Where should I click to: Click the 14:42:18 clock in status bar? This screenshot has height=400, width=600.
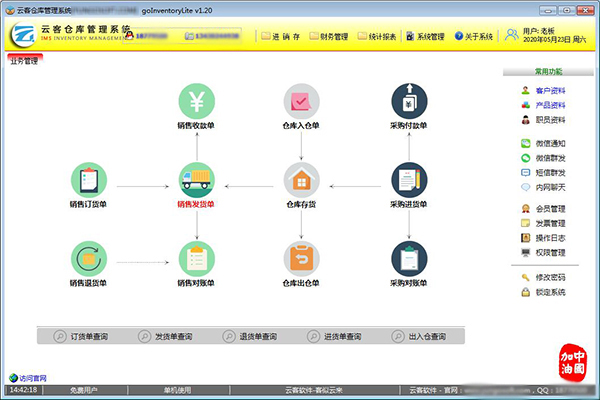point(23,390)
